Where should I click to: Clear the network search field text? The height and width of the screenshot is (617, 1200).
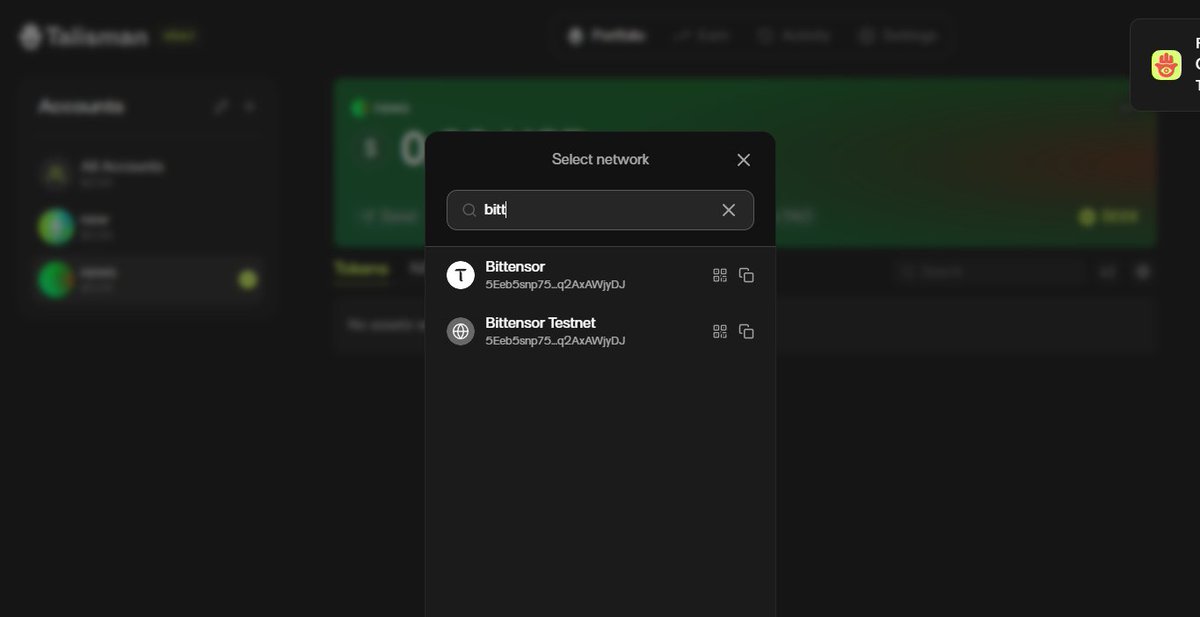pyautogui.click(x=729, y=210)
